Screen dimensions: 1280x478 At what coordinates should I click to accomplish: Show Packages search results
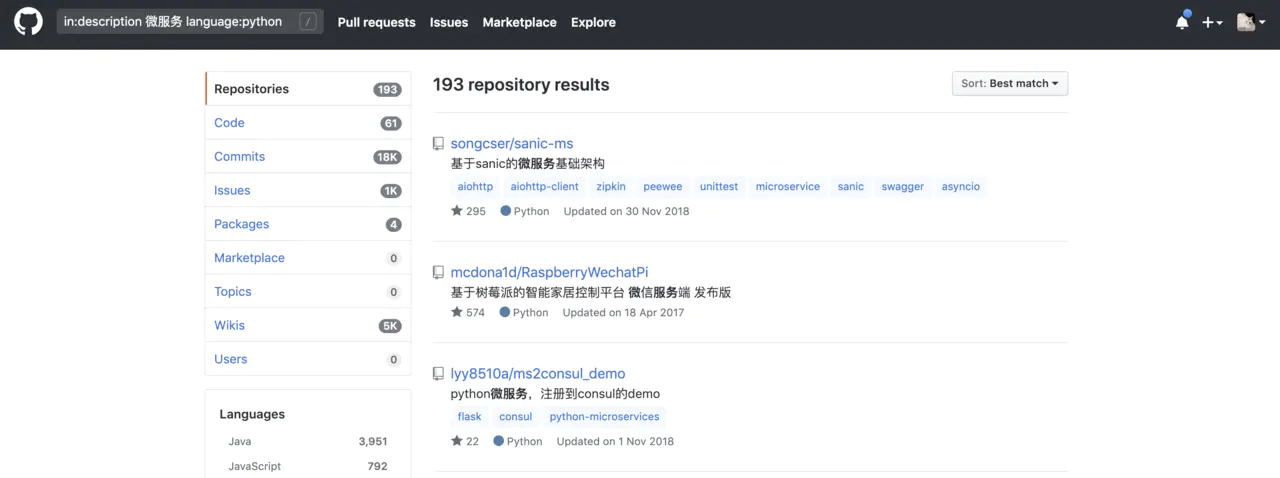(308, 224)
